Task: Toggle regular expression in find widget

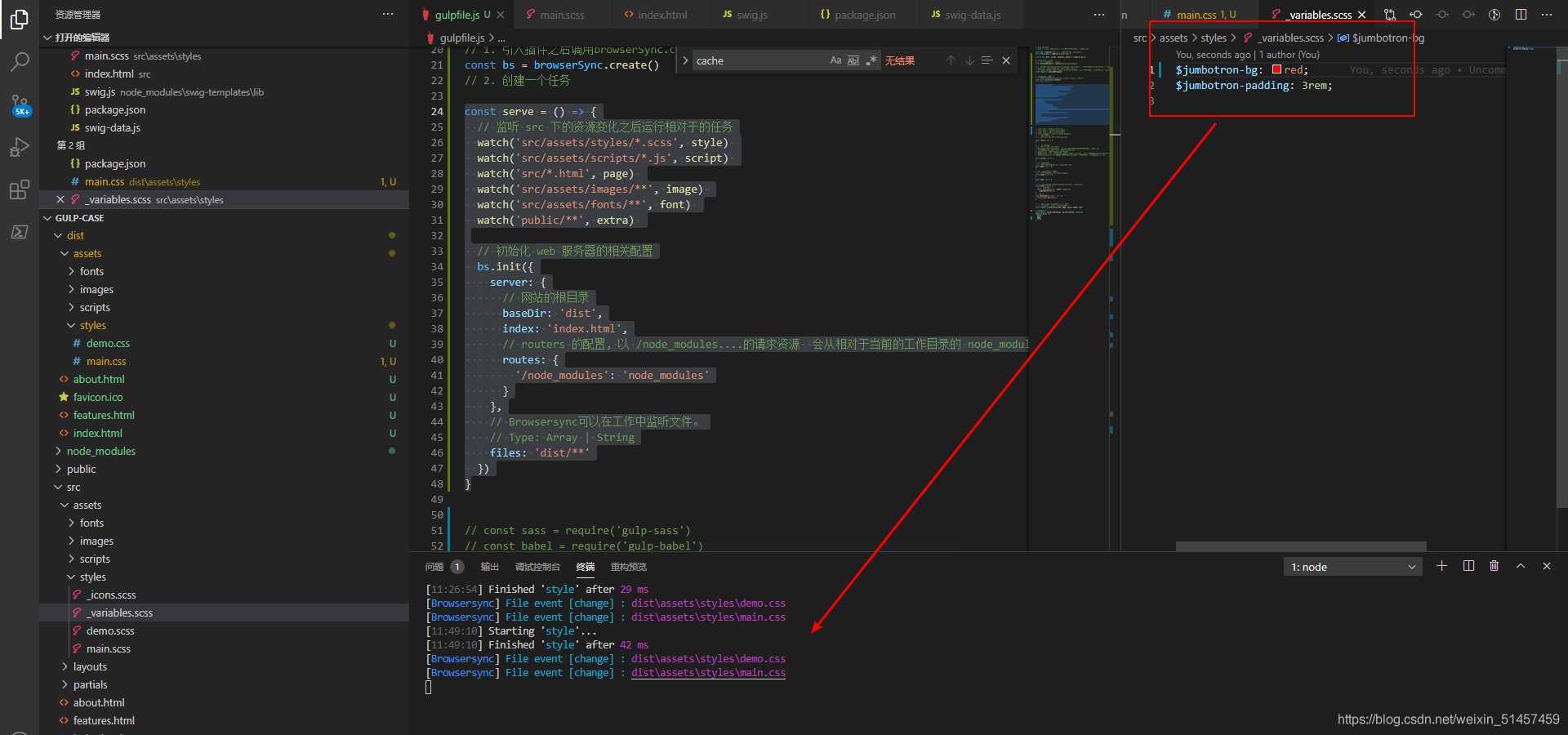Action: pyautogui.click(x=871, y=60)
